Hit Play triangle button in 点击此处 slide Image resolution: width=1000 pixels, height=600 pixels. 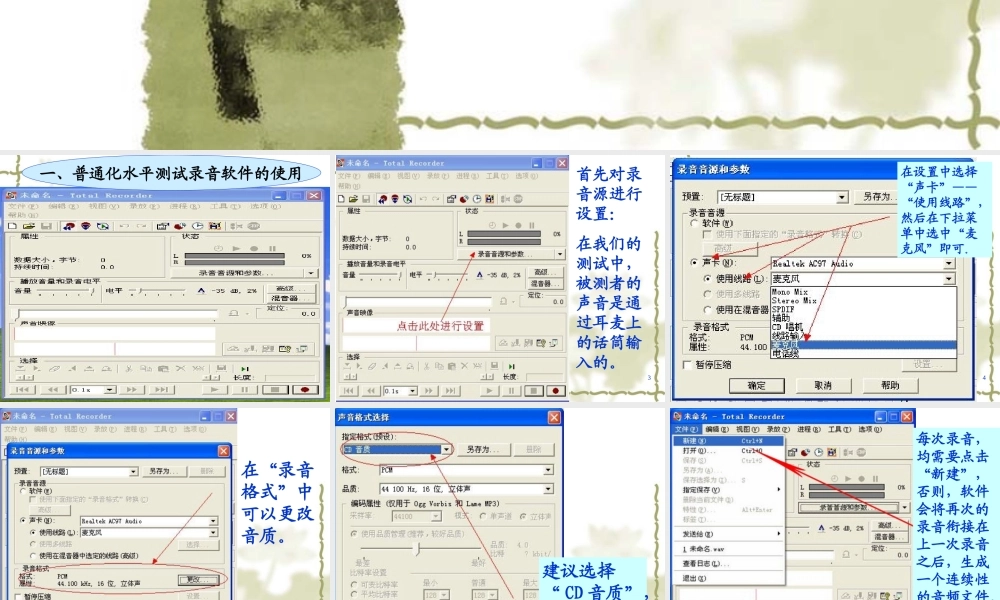pos(489,391)
